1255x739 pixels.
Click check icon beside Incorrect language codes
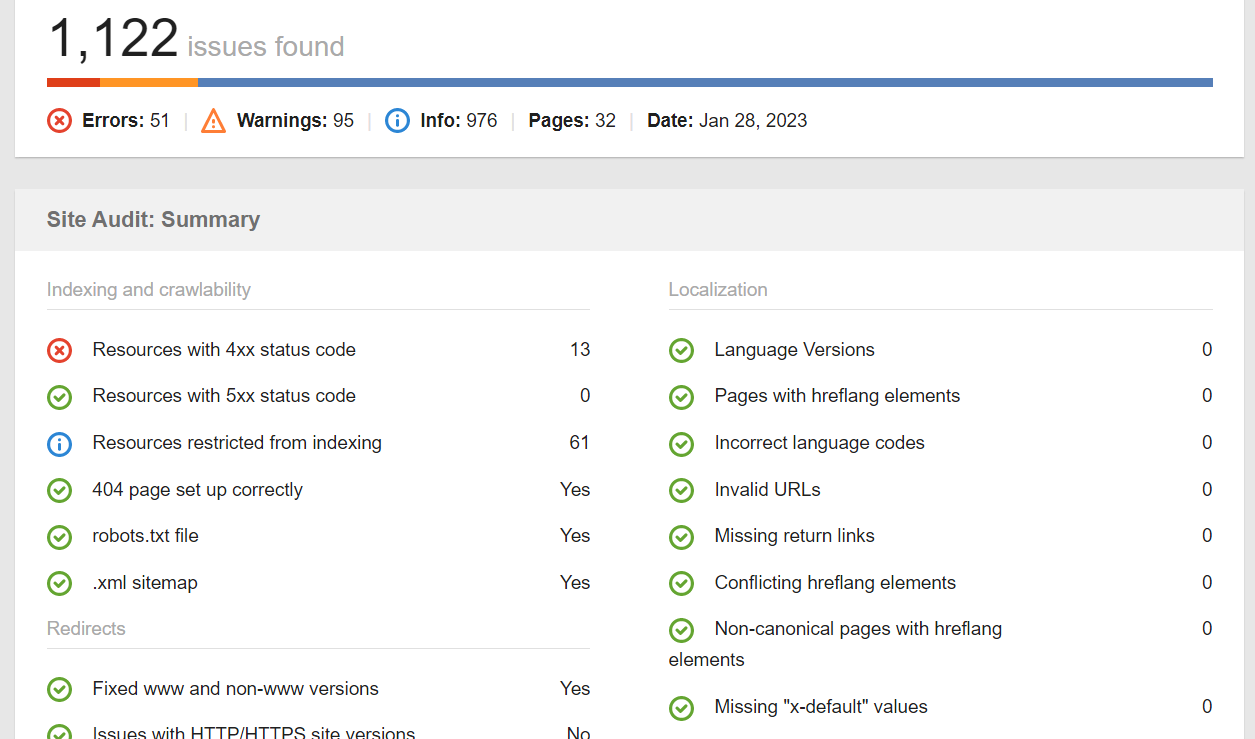tap(682, 443)
